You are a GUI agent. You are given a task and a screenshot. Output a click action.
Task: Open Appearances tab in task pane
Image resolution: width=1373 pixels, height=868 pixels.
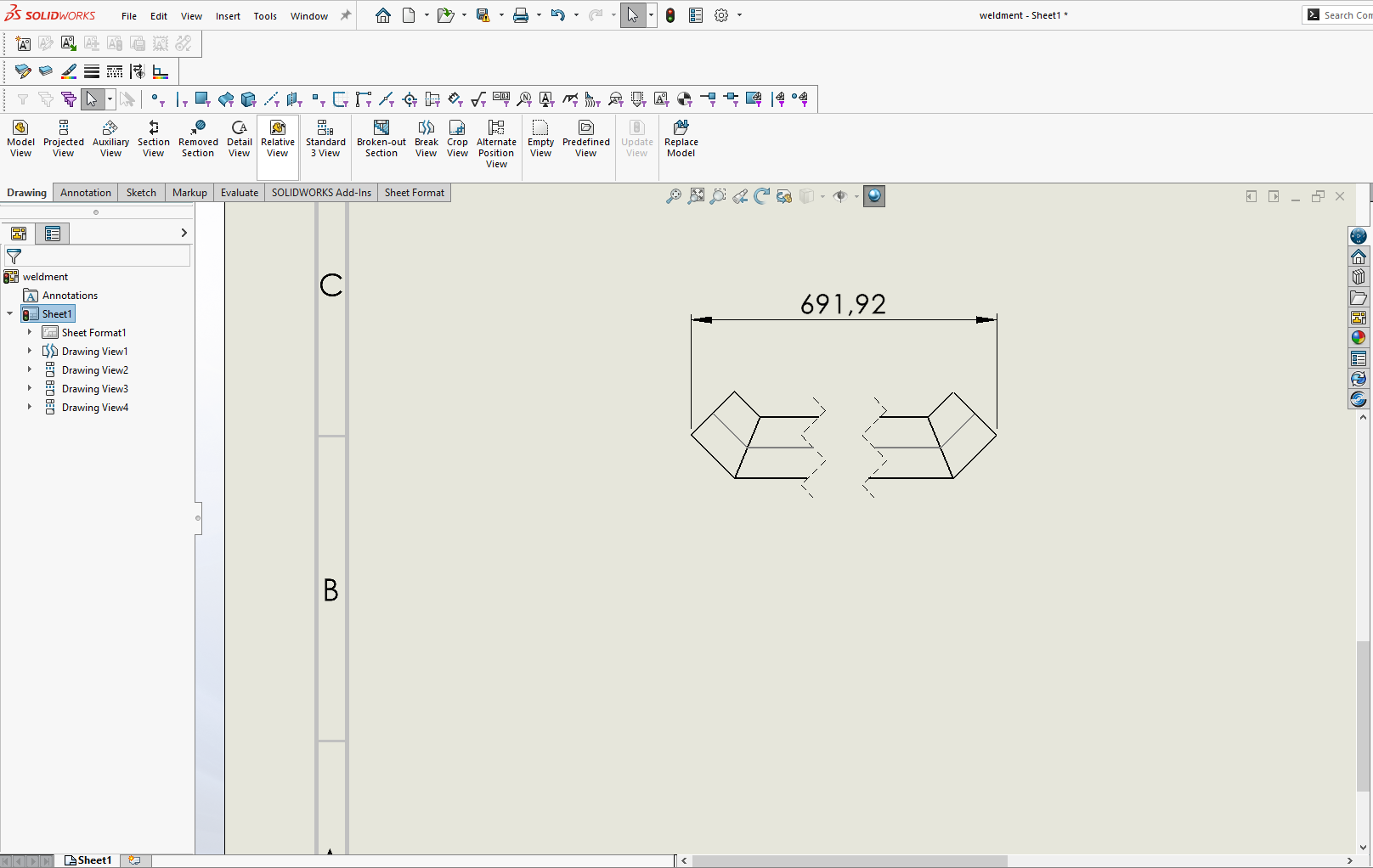pyautogui.click(x=1359, y=337)
